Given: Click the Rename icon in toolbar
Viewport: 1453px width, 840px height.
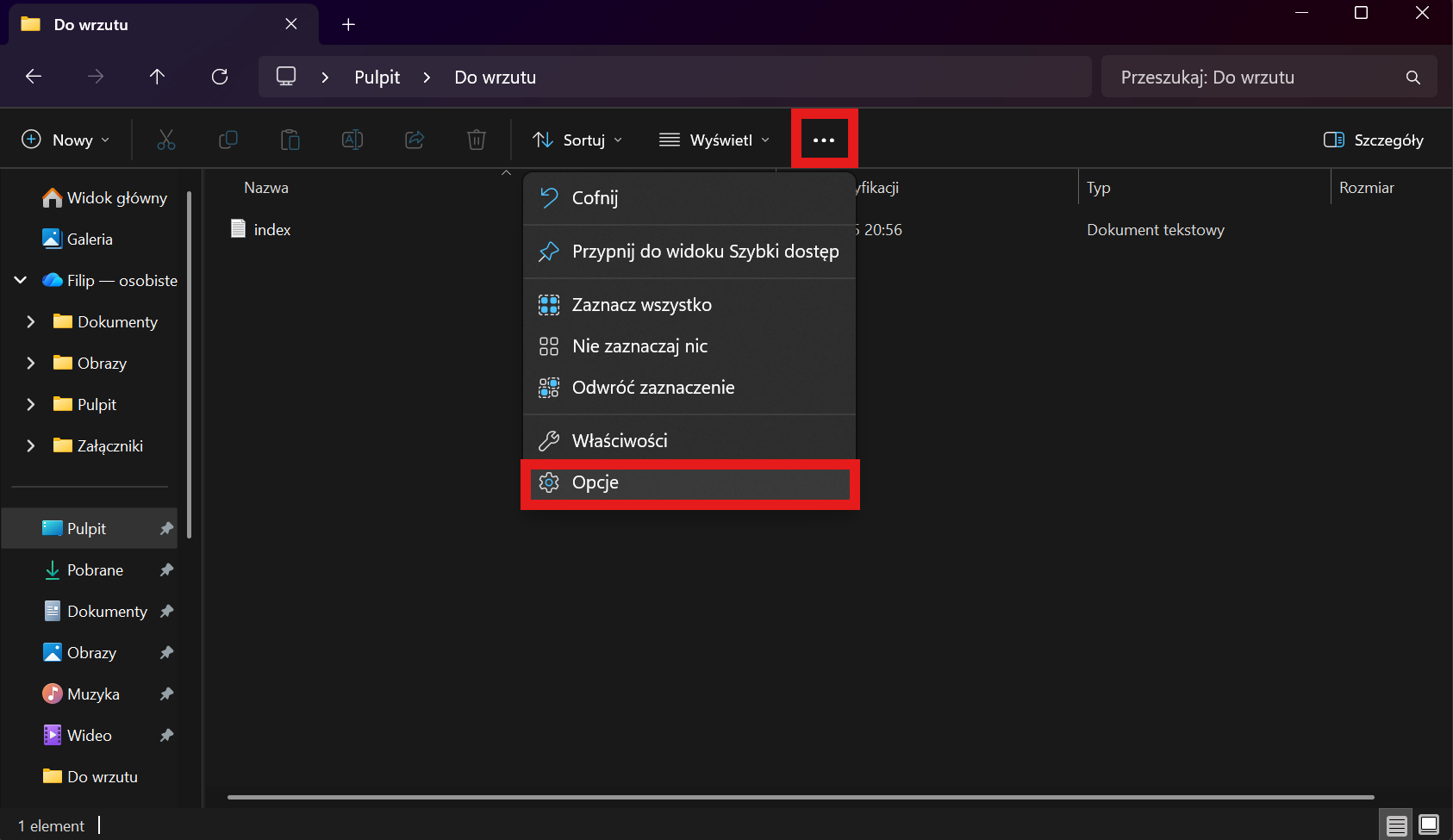Looking at the screenshot, I should [352, 140].
